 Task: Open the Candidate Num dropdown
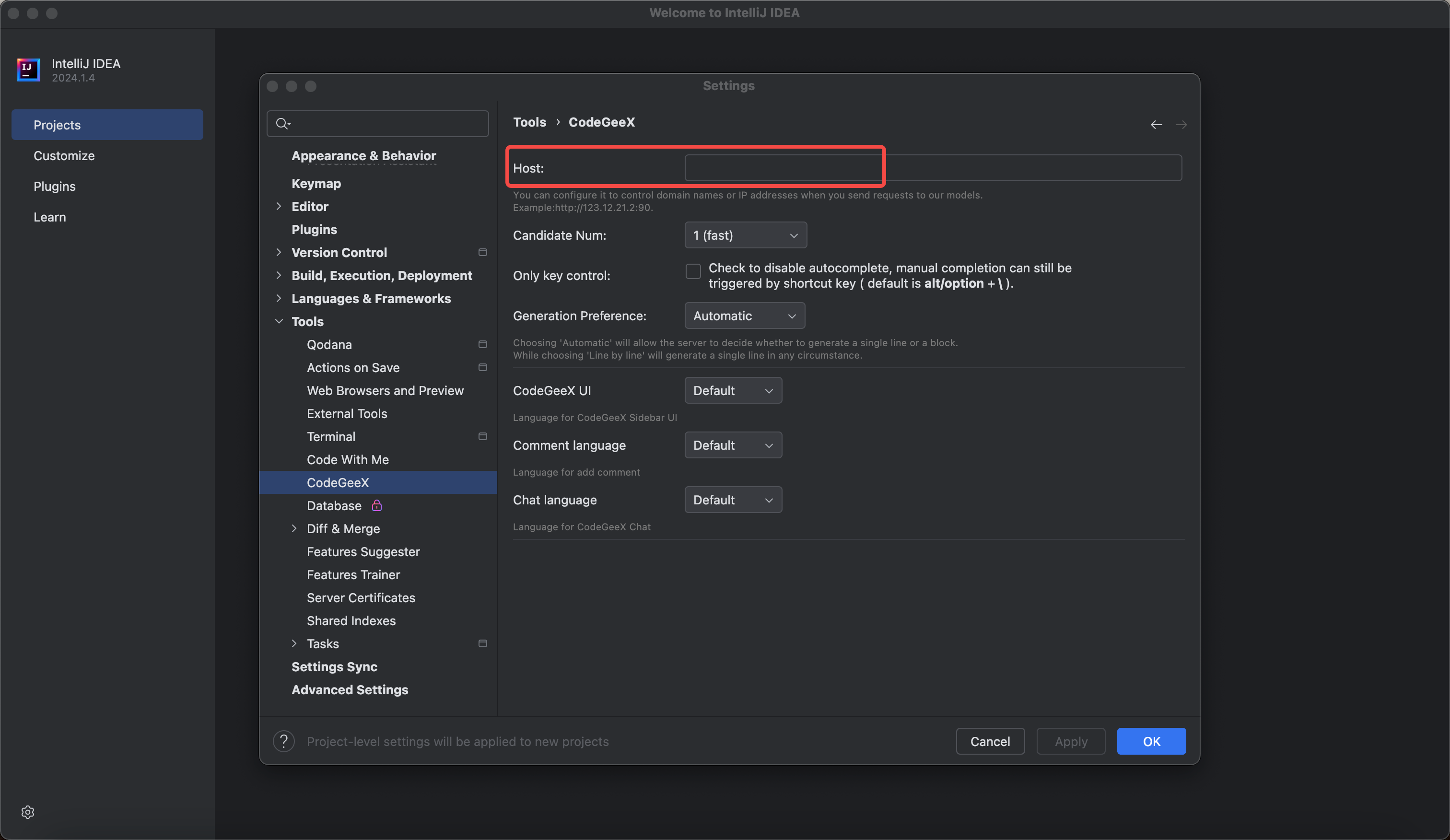pyautogui.click(x=746, y=235)
